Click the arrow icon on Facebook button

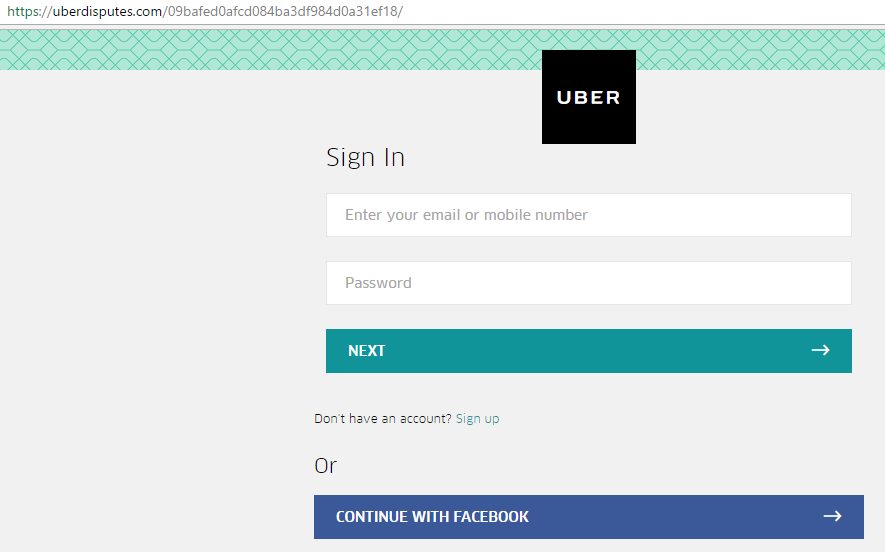coord(832,516)
